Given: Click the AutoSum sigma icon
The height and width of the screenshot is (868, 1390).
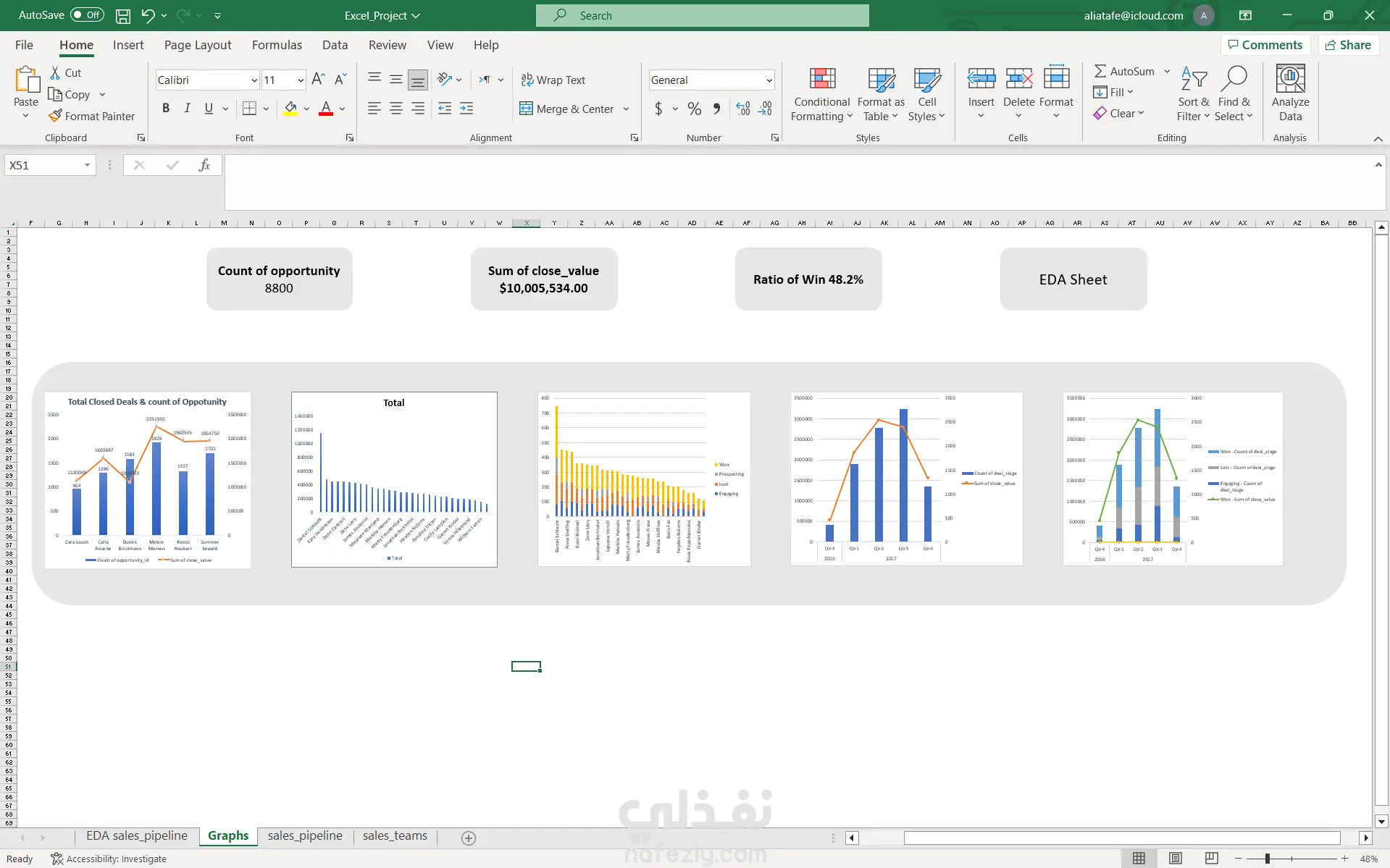Looking at the screenshot, I should point(1100,71).
